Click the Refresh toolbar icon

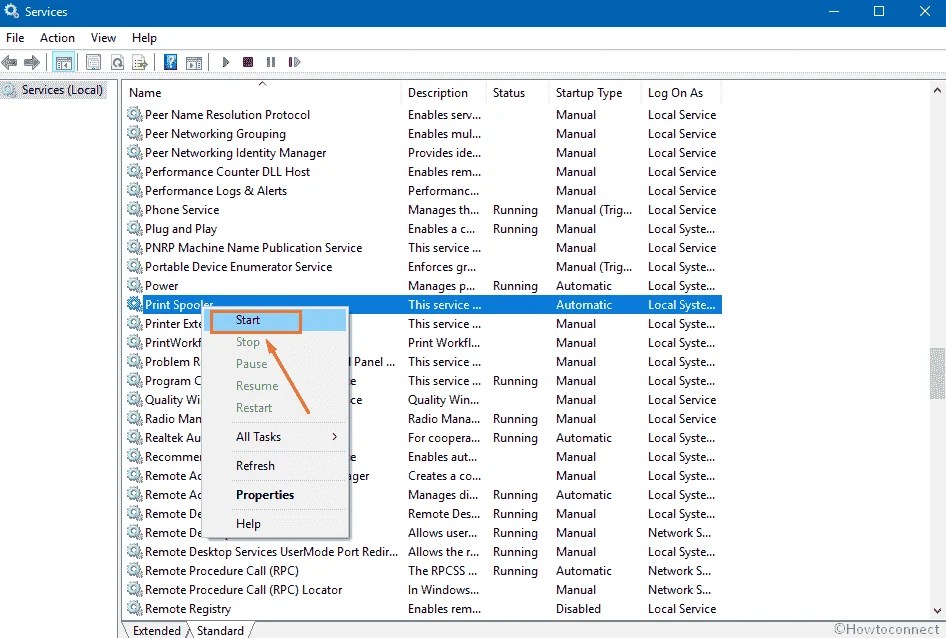117,62
